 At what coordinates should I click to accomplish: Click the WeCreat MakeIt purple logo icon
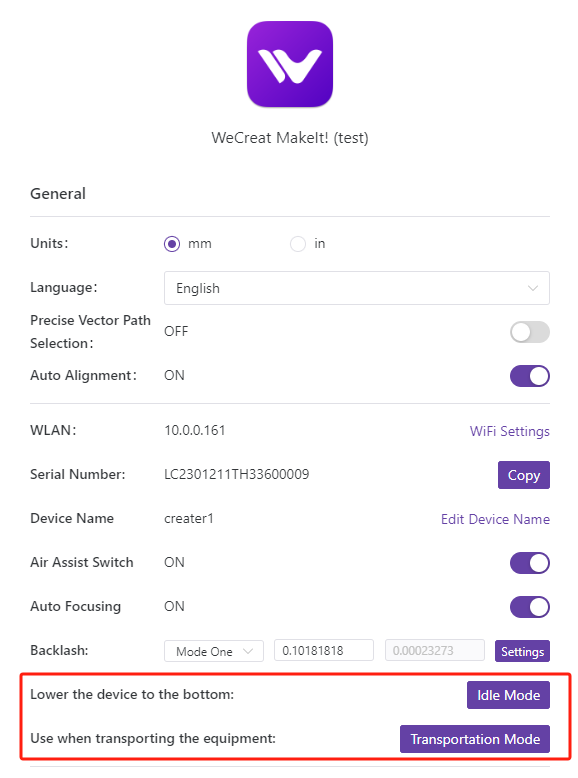pos(290,64)
